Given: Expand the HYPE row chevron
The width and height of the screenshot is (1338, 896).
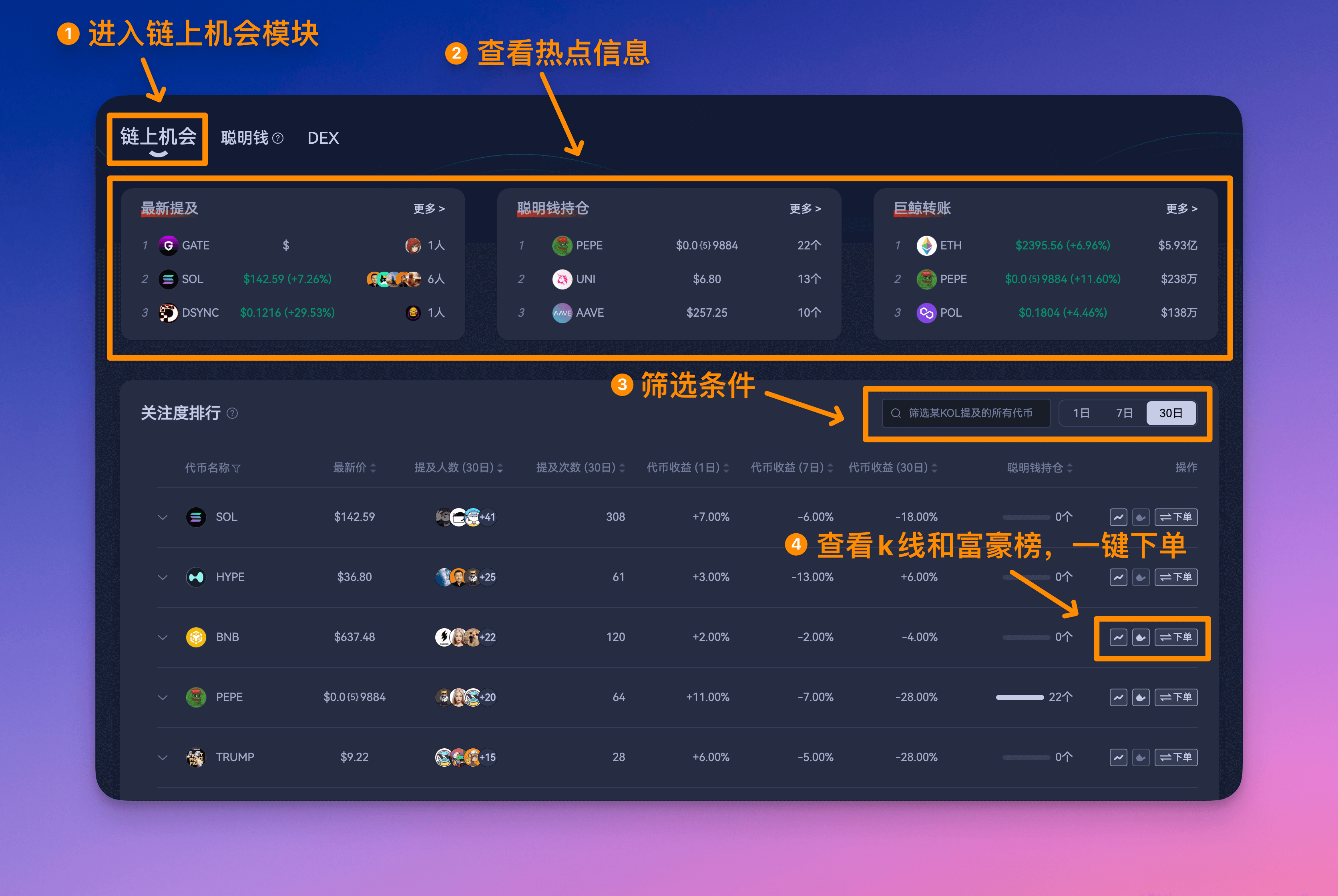Looking at the screenshot, I should pyautogui.click(x=163, y=578).
